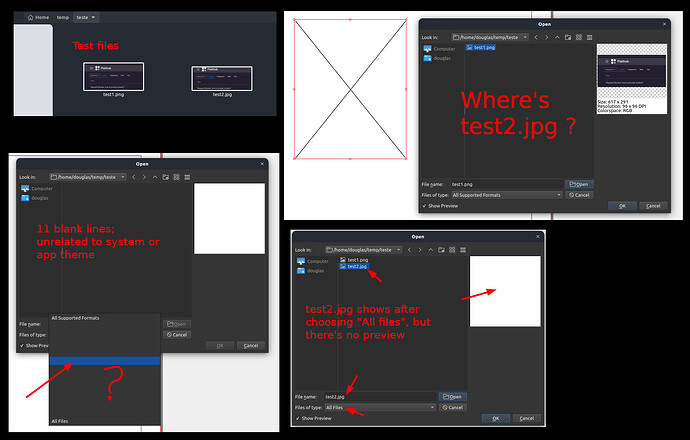Image resolution: width=690 pixels, height=440 pixels.
Task: Go forward in the dialog listing test2.jpg
Action: (x=420, y=250)
